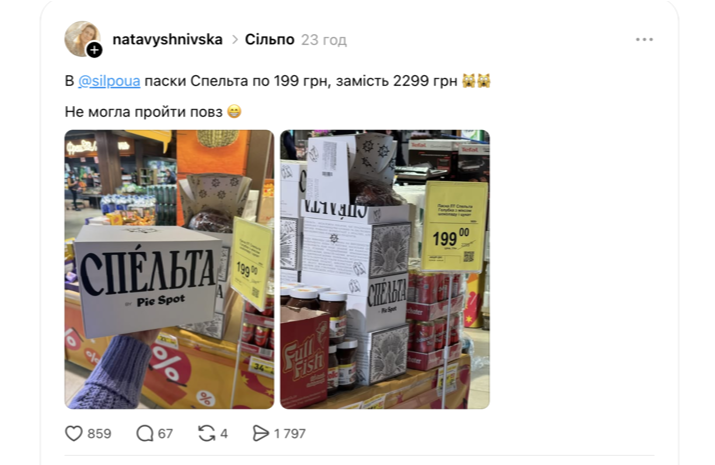715x465 pixels.
Task: Share the post via paper plane icon
Action: click(x=260, y=433)
